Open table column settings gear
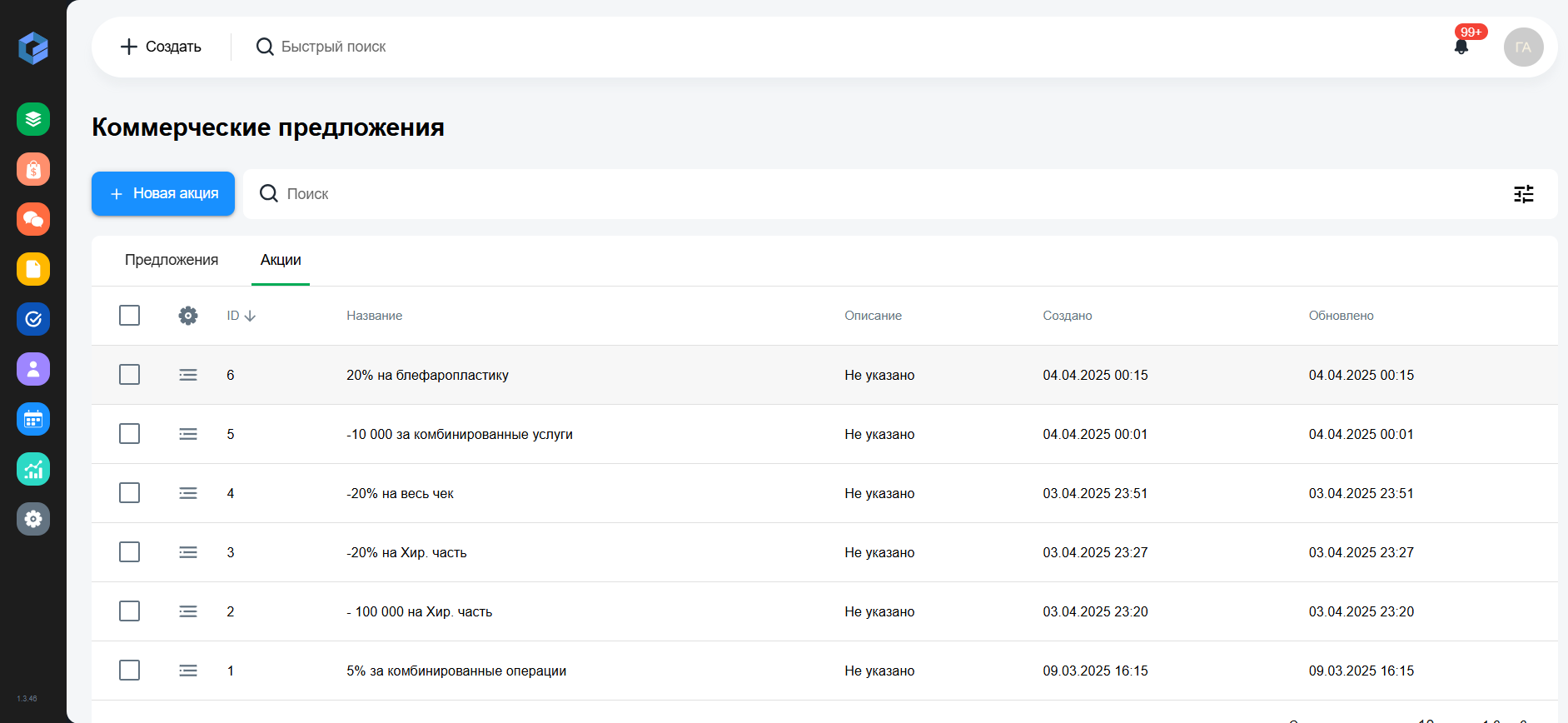 tap(188, 316)
